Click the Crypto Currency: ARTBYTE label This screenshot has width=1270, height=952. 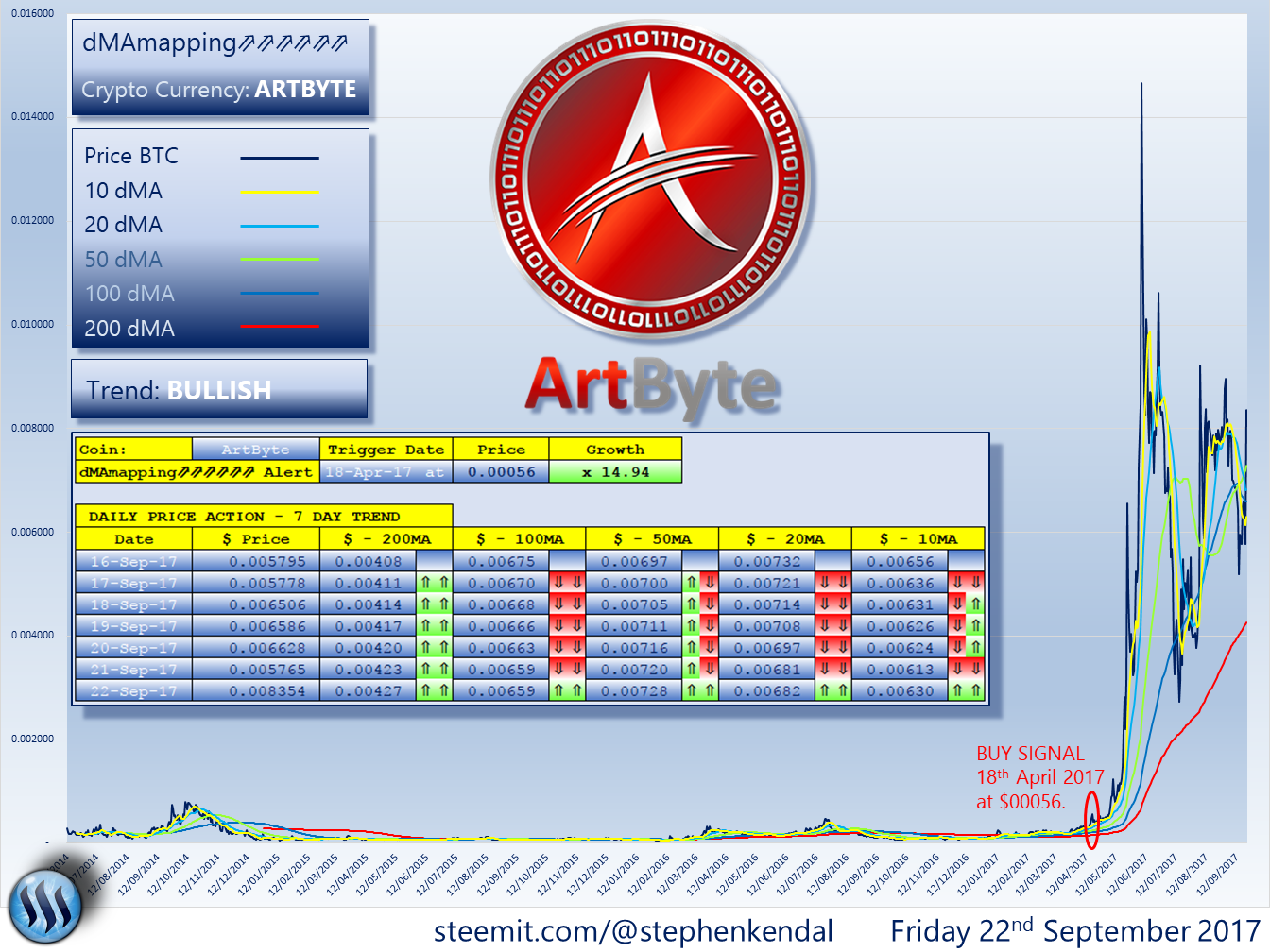[219, 90]
